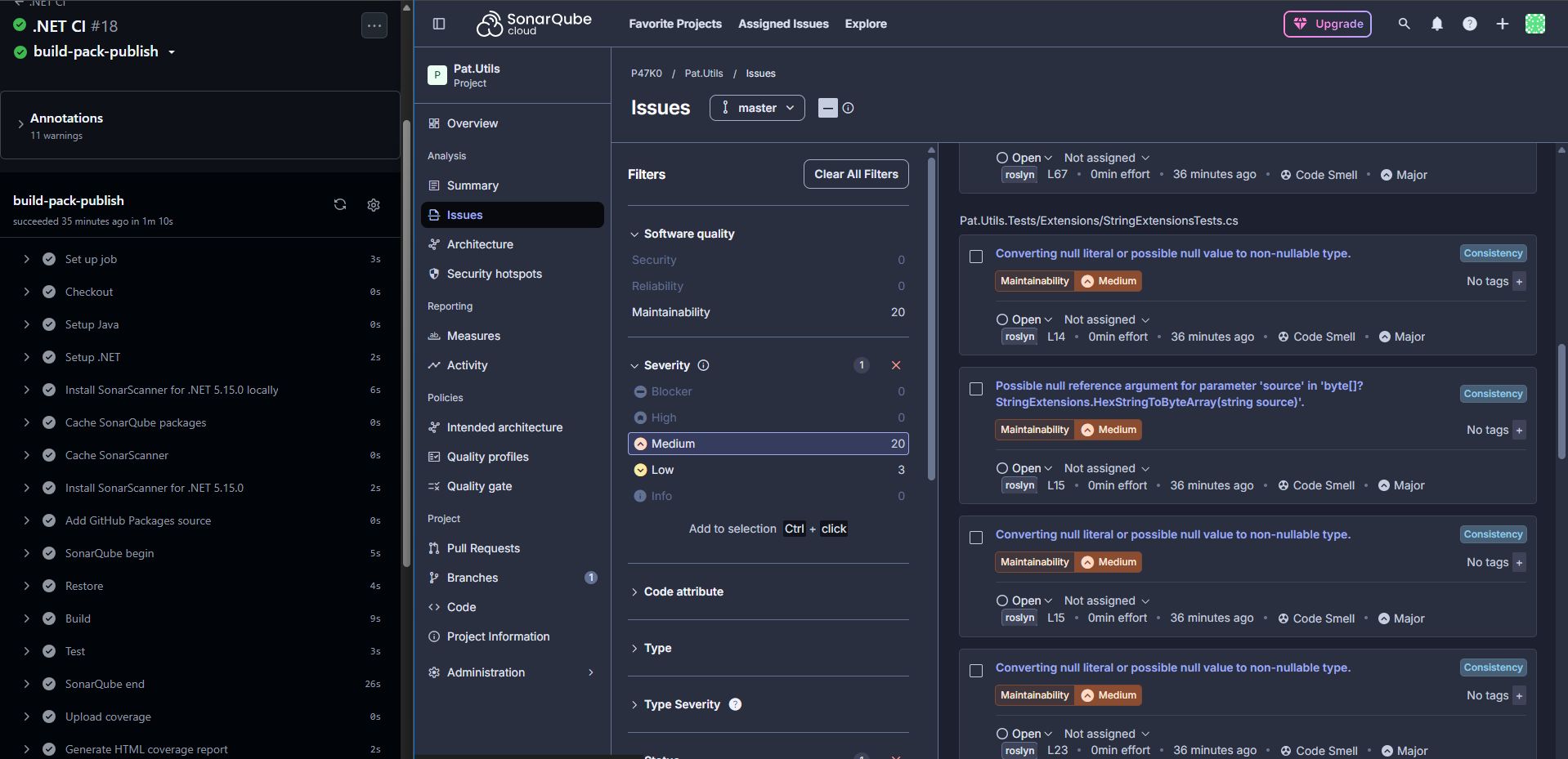Check the first issue under StringExtensionsTests.cs
The width and height of the screenshot is (1568, 759).
[x=976, y=257]
